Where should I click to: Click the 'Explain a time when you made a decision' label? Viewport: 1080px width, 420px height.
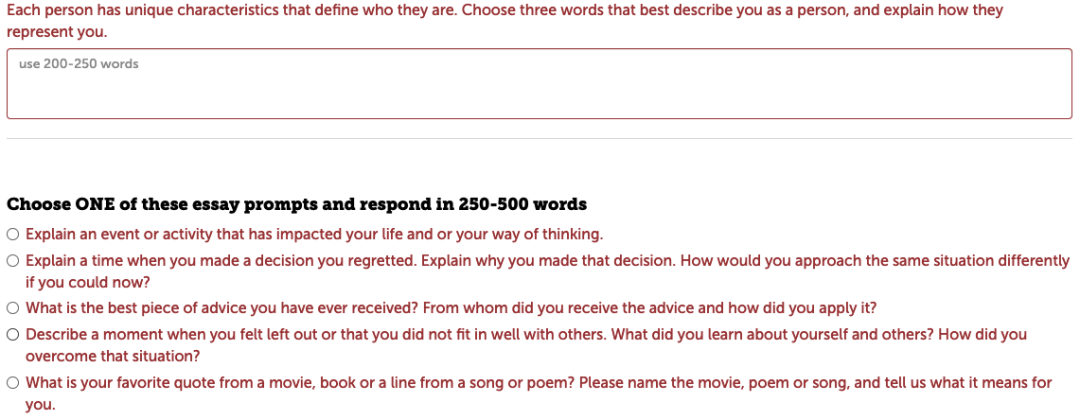coord(548,271)
